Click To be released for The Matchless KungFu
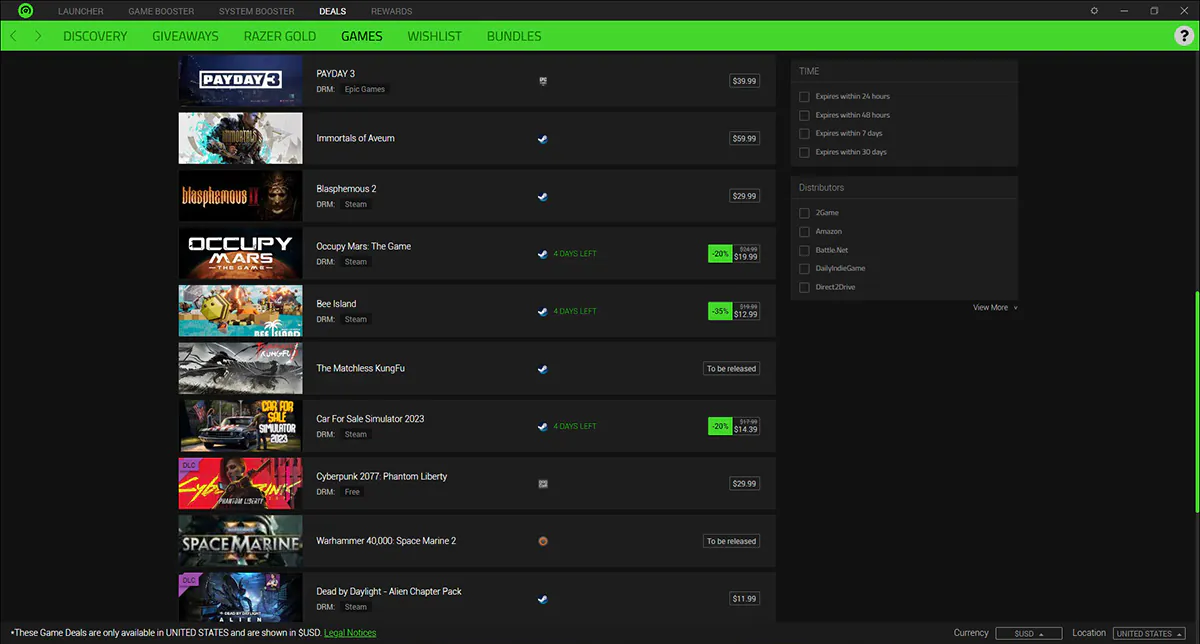Screen dimensions: 1200x644 click(731, 369)
